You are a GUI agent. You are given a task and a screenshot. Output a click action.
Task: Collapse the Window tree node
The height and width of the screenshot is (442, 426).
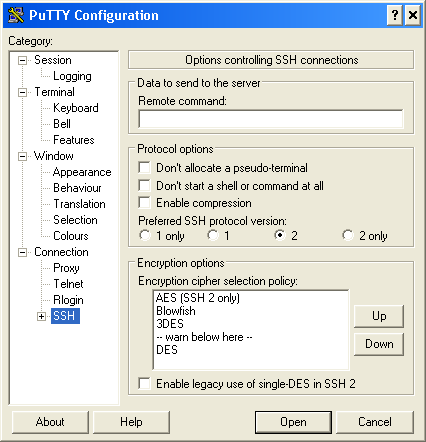click(22, 156)
